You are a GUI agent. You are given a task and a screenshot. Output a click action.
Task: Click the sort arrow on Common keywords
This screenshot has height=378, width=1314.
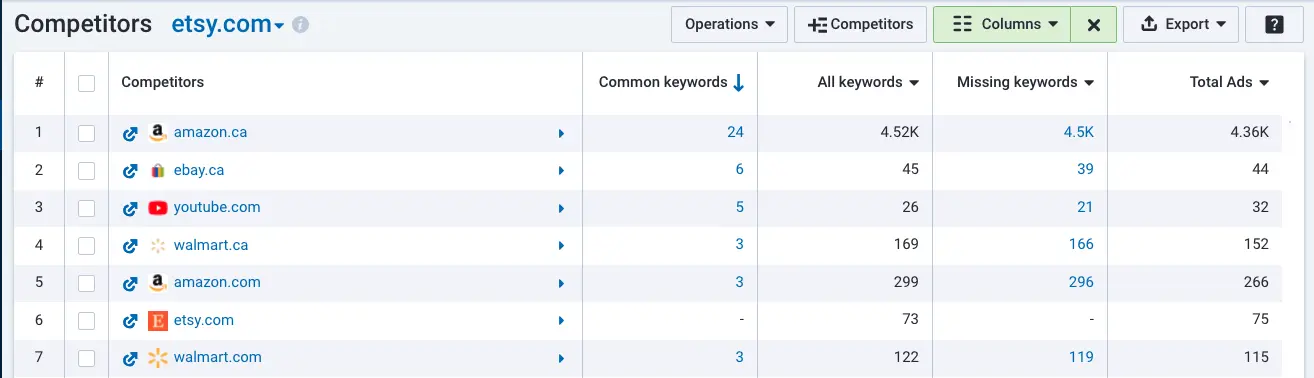739,83
